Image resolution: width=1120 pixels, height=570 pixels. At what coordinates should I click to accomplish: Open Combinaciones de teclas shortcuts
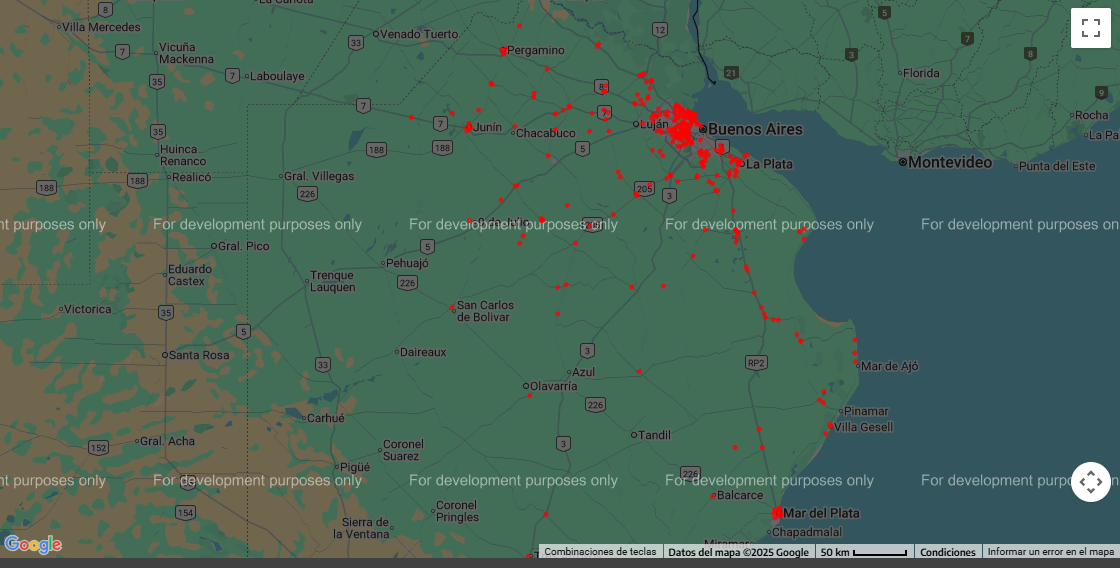point(600,552)
